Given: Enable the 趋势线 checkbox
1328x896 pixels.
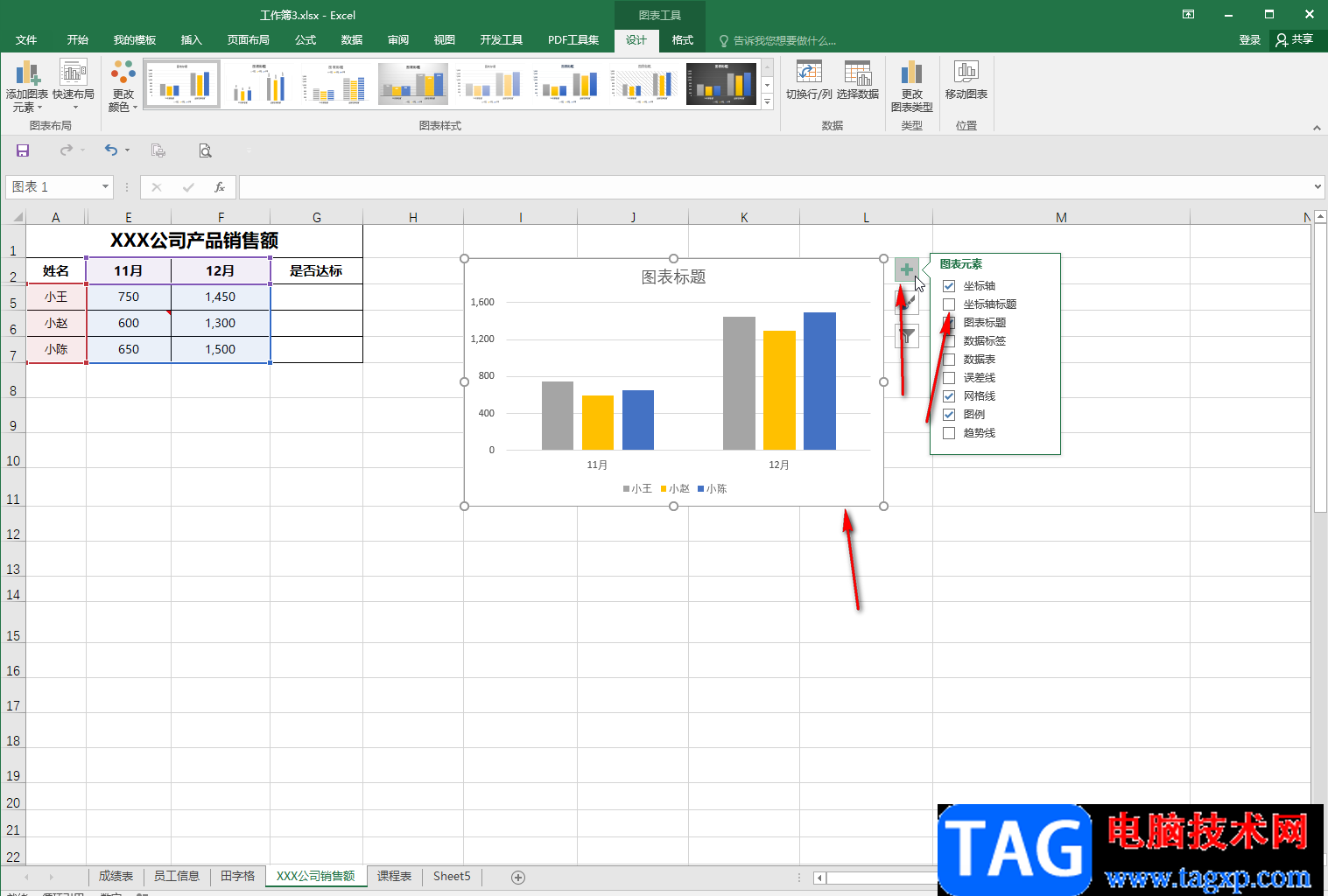Looking at the screenshot, I should point(949,433).
